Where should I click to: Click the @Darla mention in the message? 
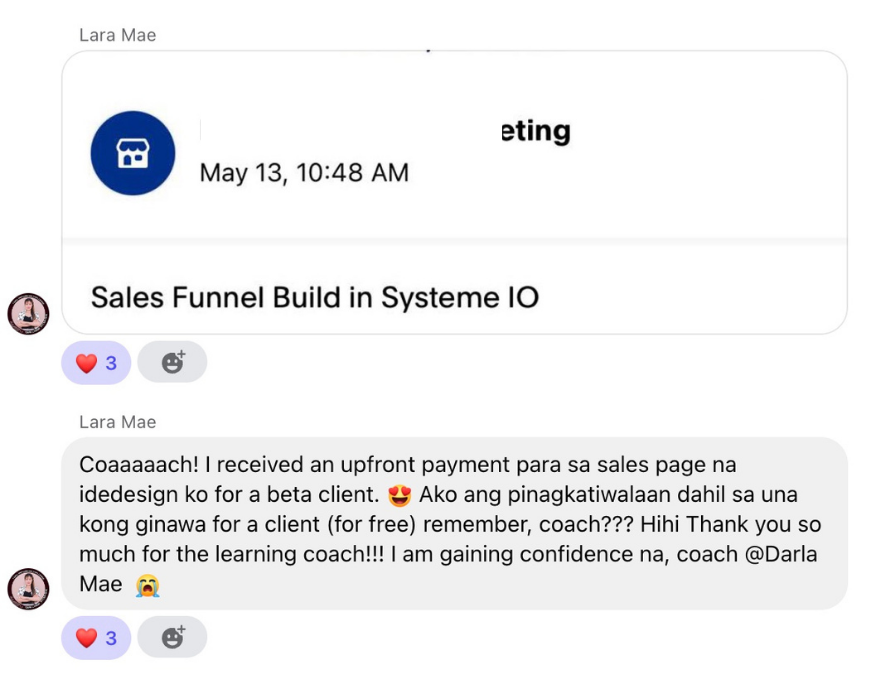tap(781, 554)
